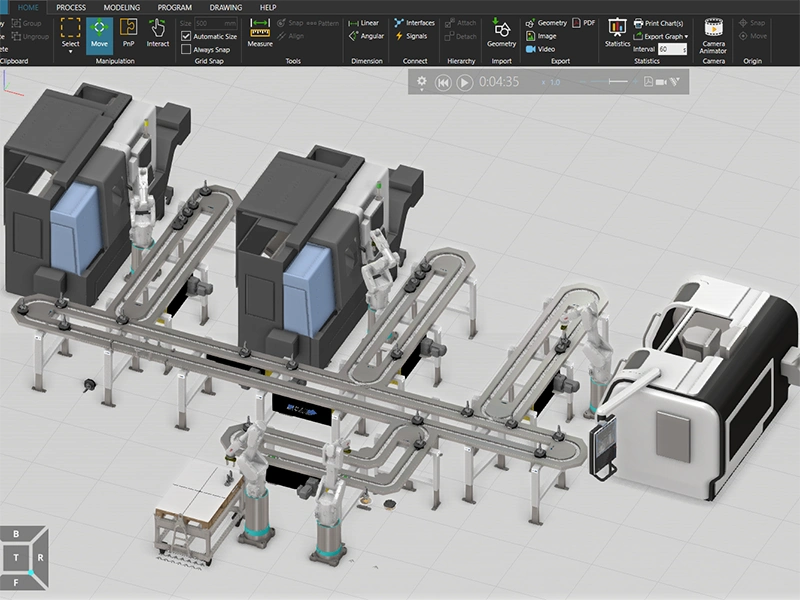Export to PDF from the ribbon
Viewport: 800px width, 600px height.
tap(583, 22)
